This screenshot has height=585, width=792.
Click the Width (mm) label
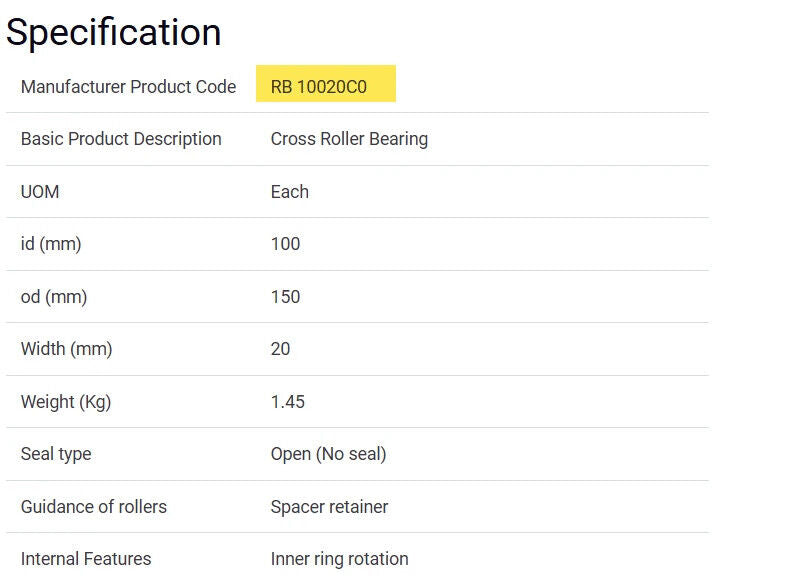[x=66, y=349]
